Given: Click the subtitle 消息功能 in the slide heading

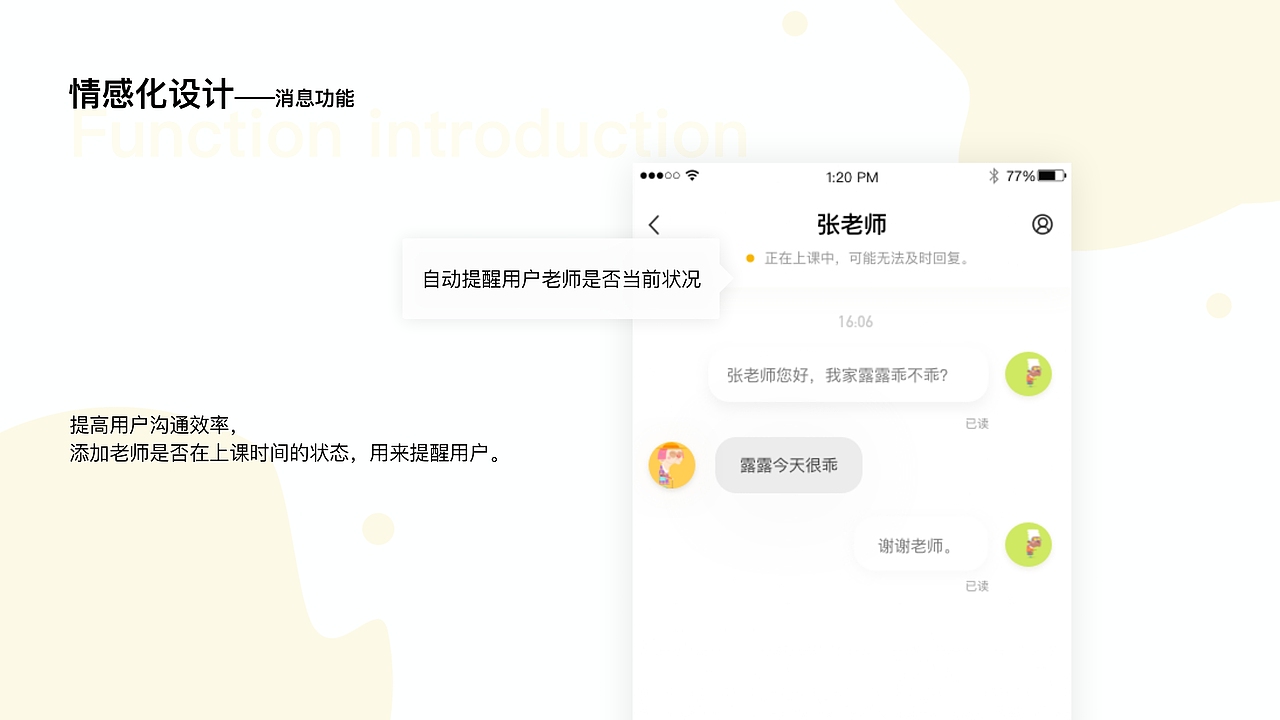Looking at the screenshot, I should pyautogui.click(x=318, y=98).
